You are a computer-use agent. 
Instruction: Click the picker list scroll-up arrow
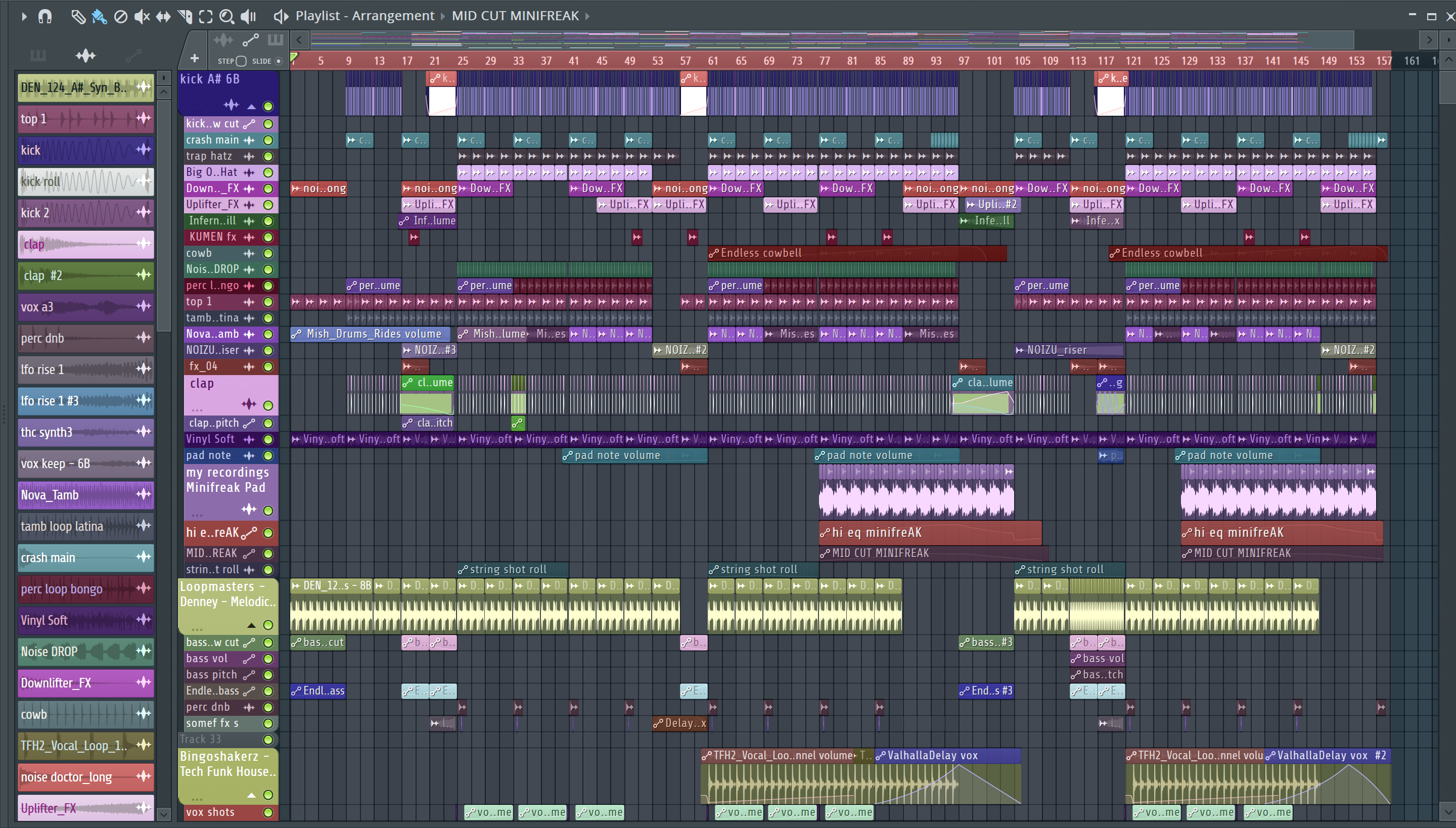[164, 91]
